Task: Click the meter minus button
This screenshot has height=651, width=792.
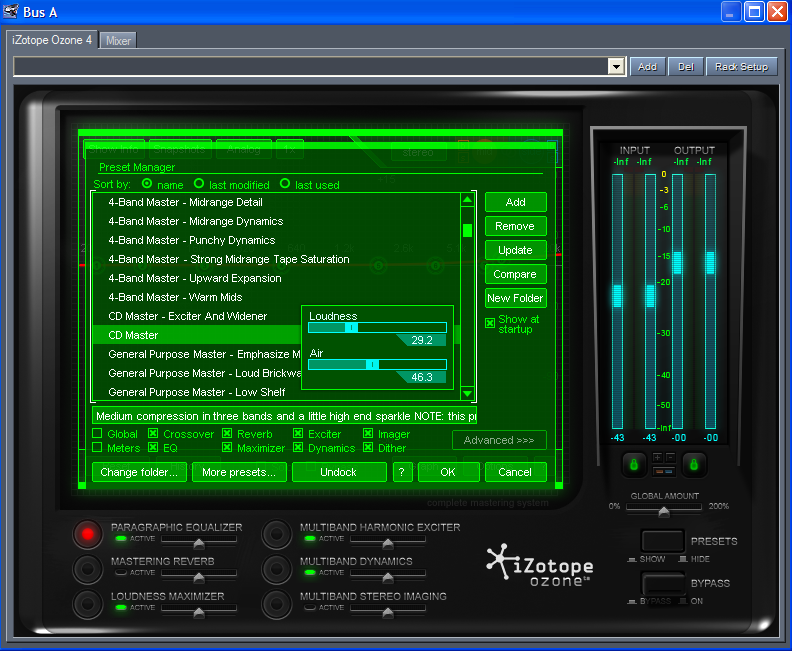Action: [x=670, y=457]
